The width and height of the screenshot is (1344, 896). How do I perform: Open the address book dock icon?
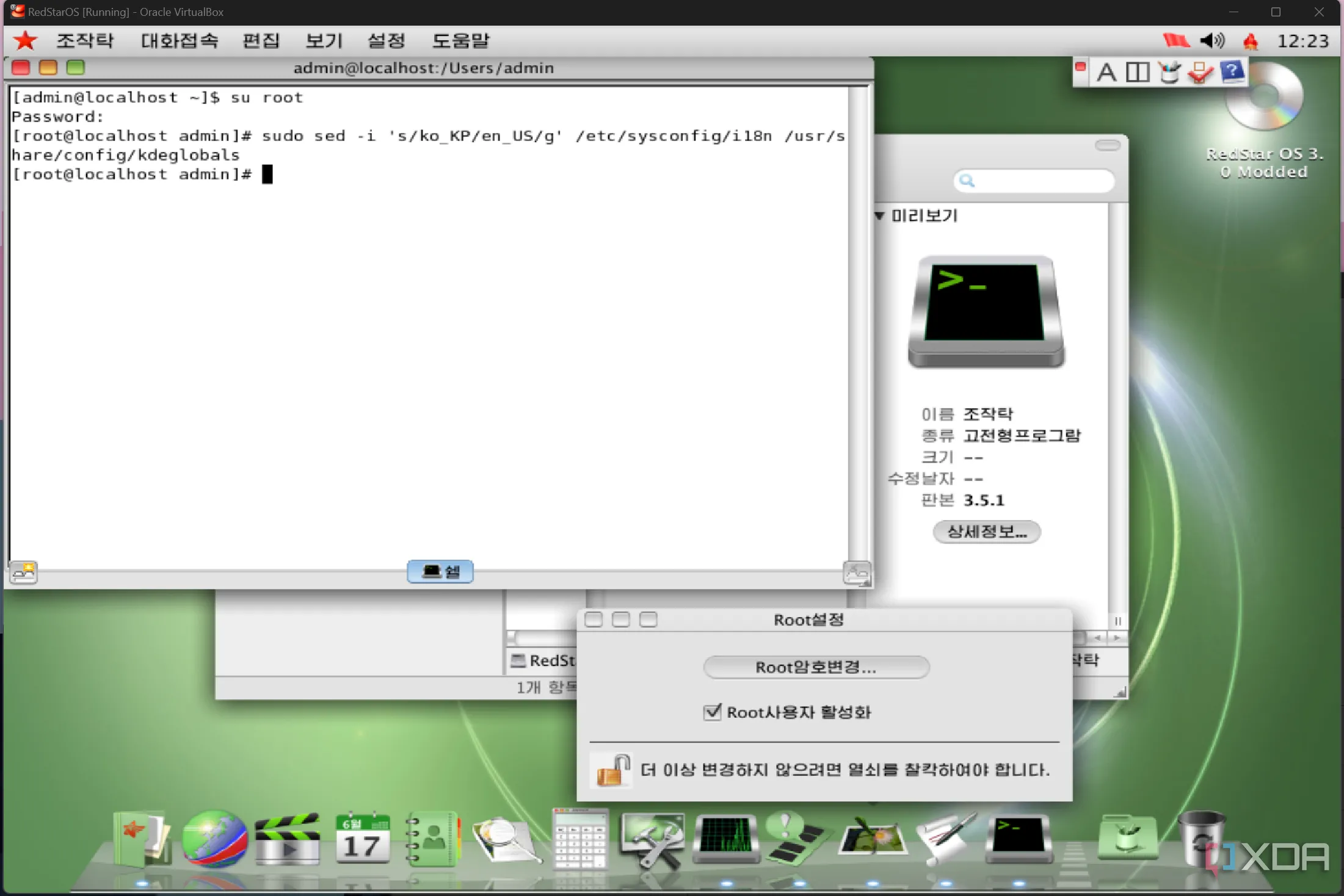433,840
